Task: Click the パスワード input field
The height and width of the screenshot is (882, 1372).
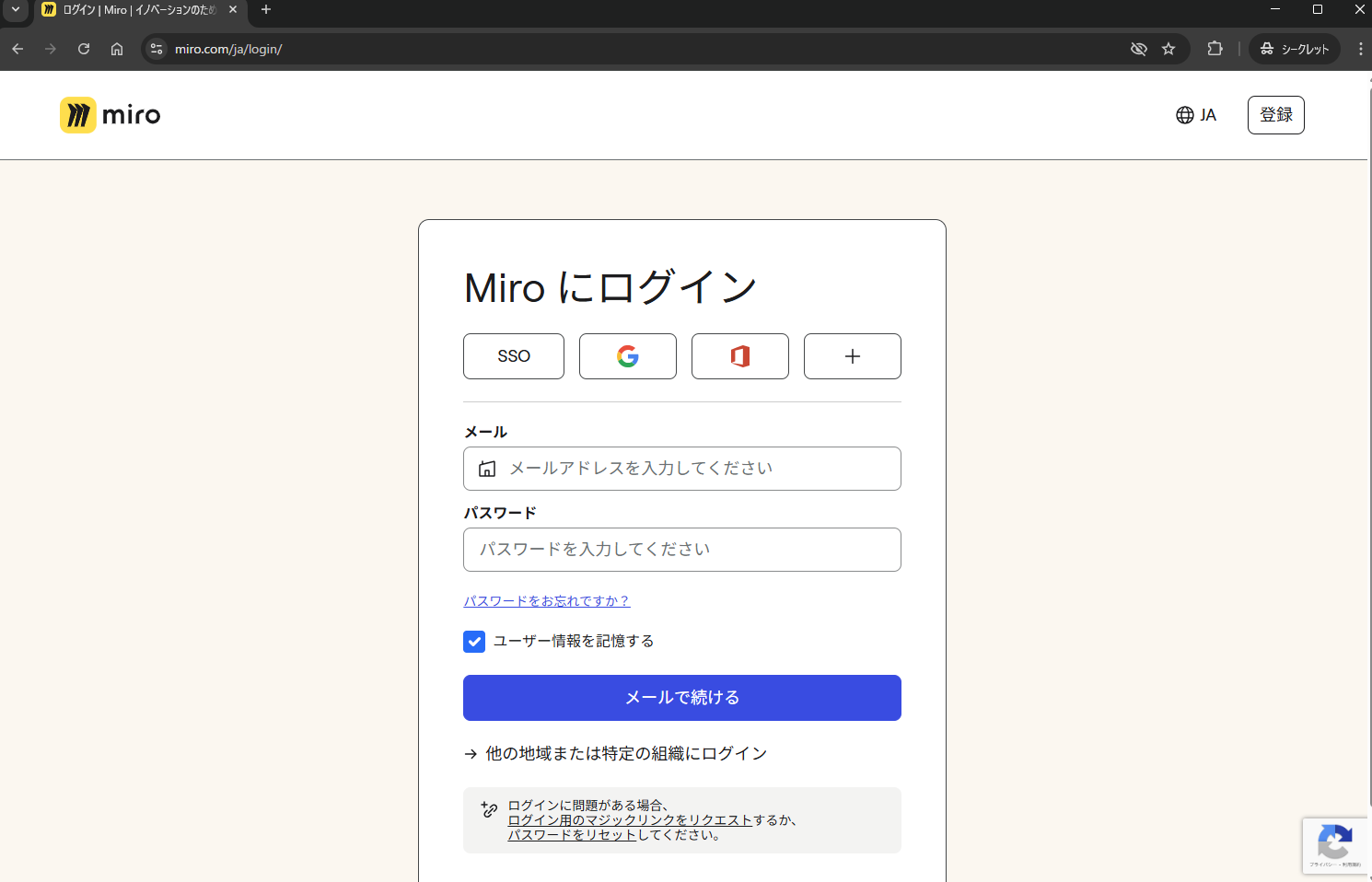Action: pyautogui.click(x=681, y=550)
